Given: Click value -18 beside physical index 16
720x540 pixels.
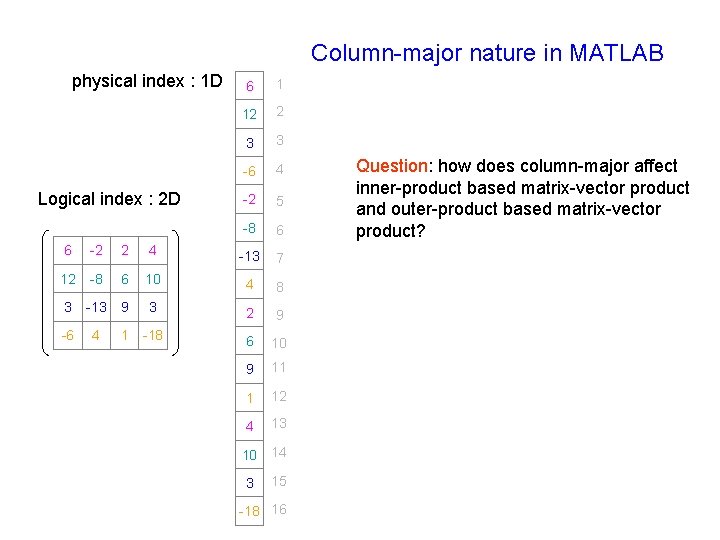Looking at the screenshot, I should [249, 511].
